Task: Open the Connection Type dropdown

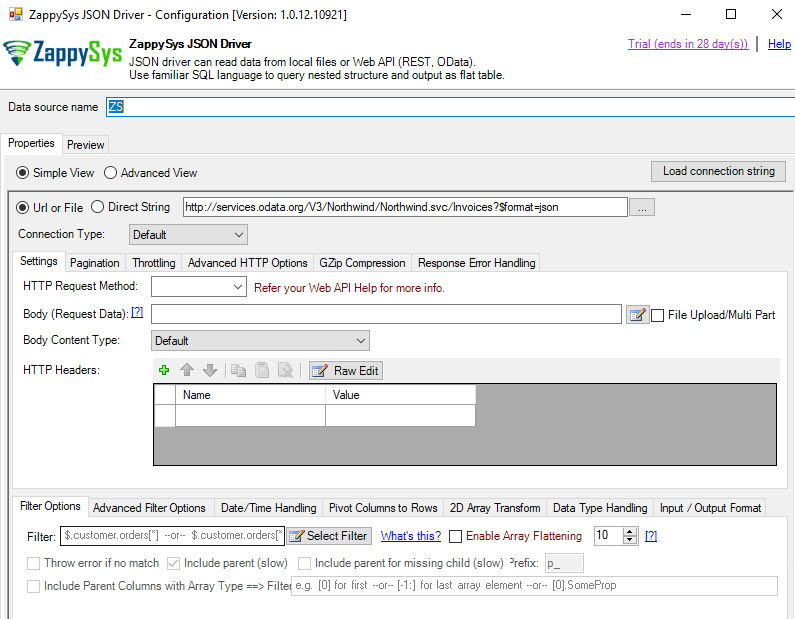Action: point(188,235)
